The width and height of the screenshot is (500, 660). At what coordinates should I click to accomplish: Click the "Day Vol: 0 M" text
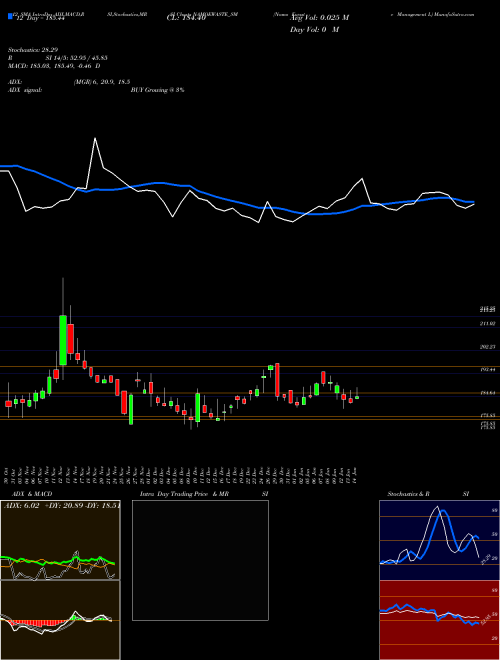tap(314, 30)
